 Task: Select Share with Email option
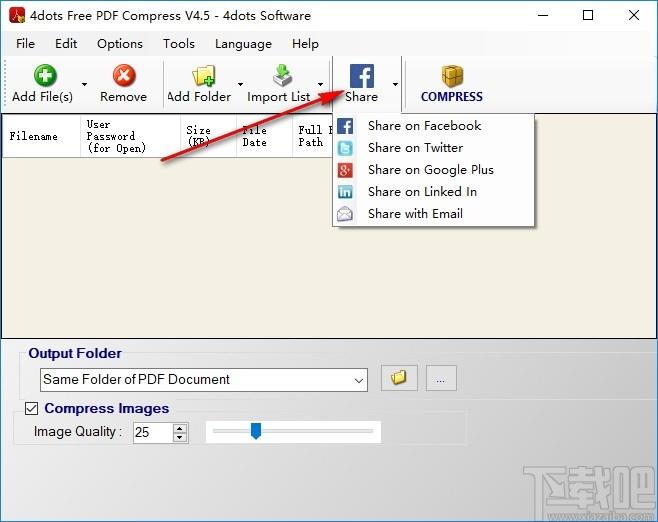415,214
